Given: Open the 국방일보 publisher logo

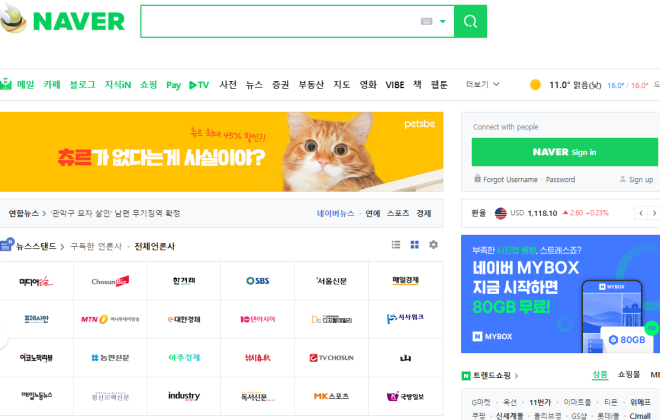Looking at the screenshot, I should 405,396.
